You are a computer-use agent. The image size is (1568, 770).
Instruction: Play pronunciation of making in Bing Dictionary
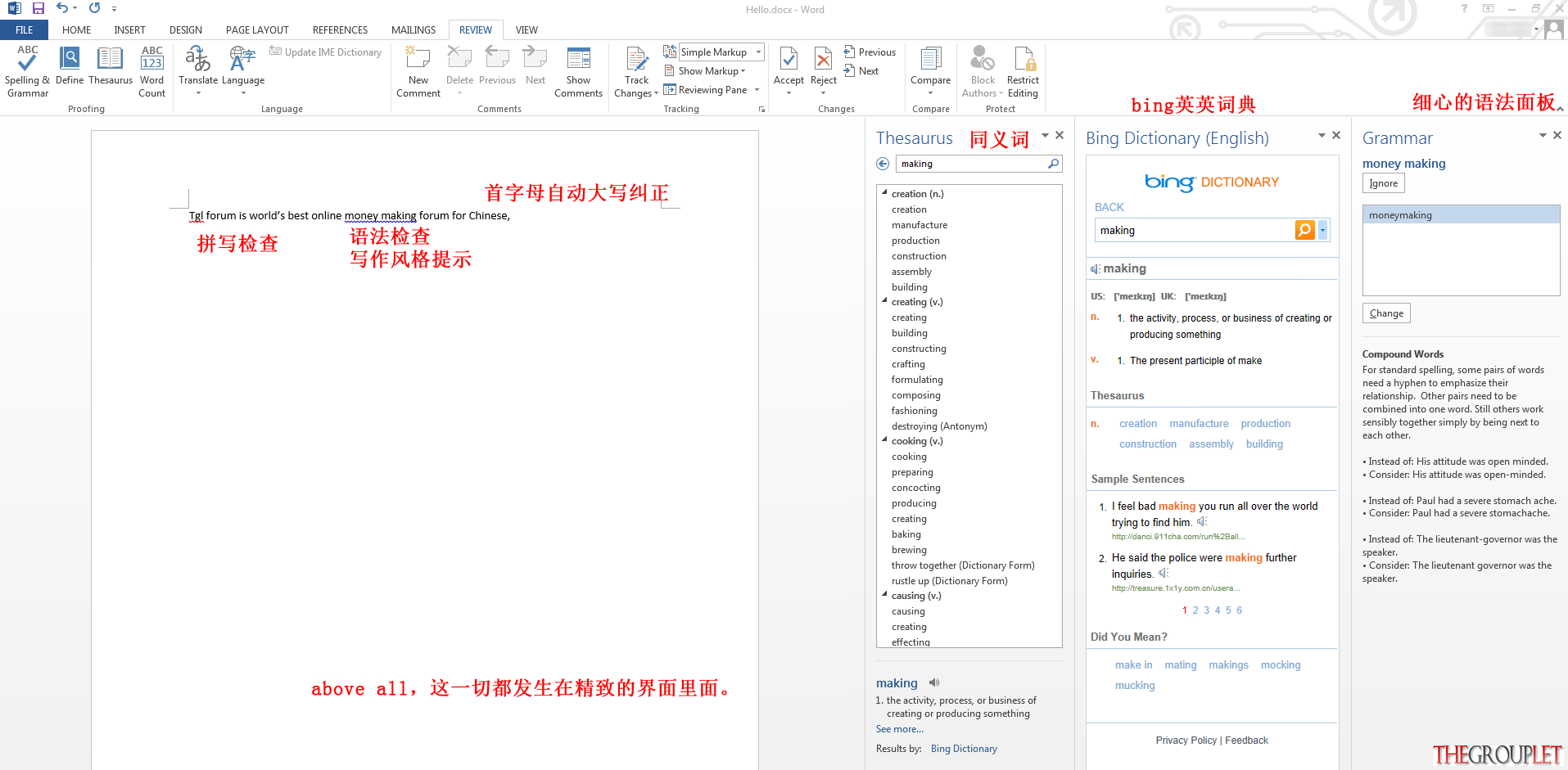coord(1095,269)
